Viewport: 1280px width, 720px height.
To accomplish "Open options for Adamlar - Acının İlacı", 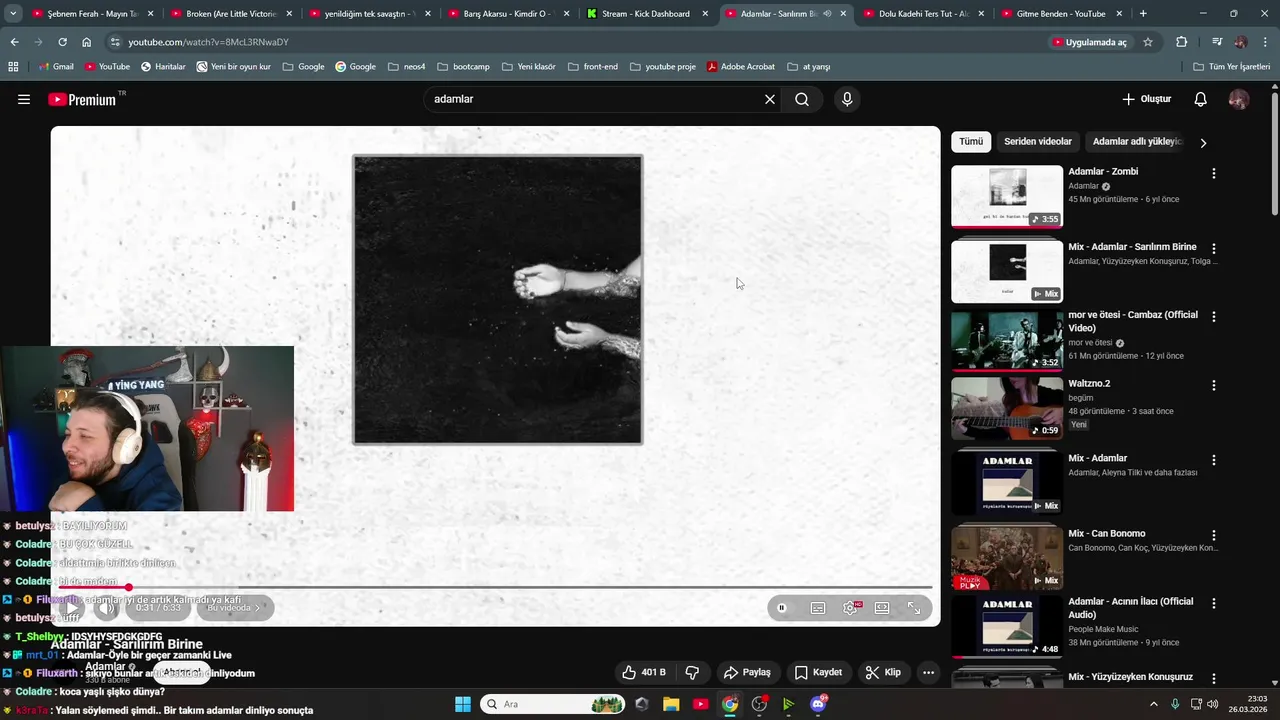I will pyautogui.click(x=1214, y=603).
